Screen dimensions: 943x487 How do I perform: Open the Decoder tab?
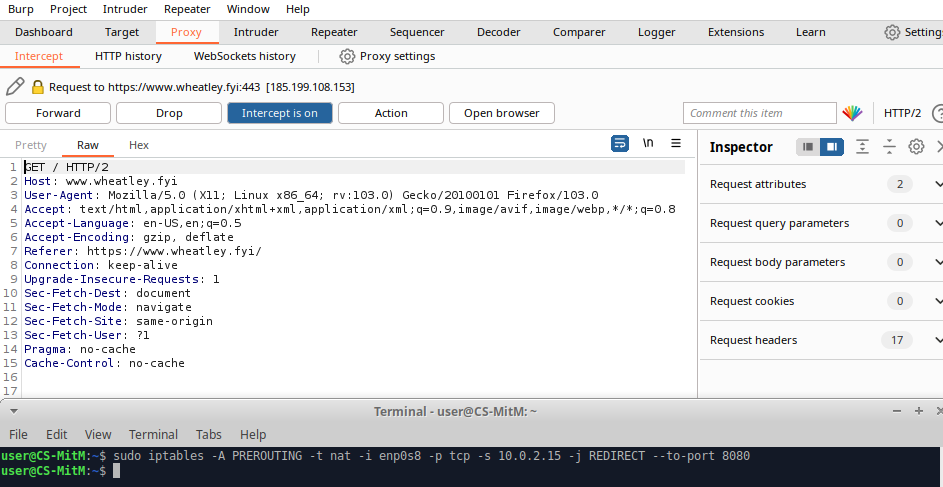click(499, 32)
